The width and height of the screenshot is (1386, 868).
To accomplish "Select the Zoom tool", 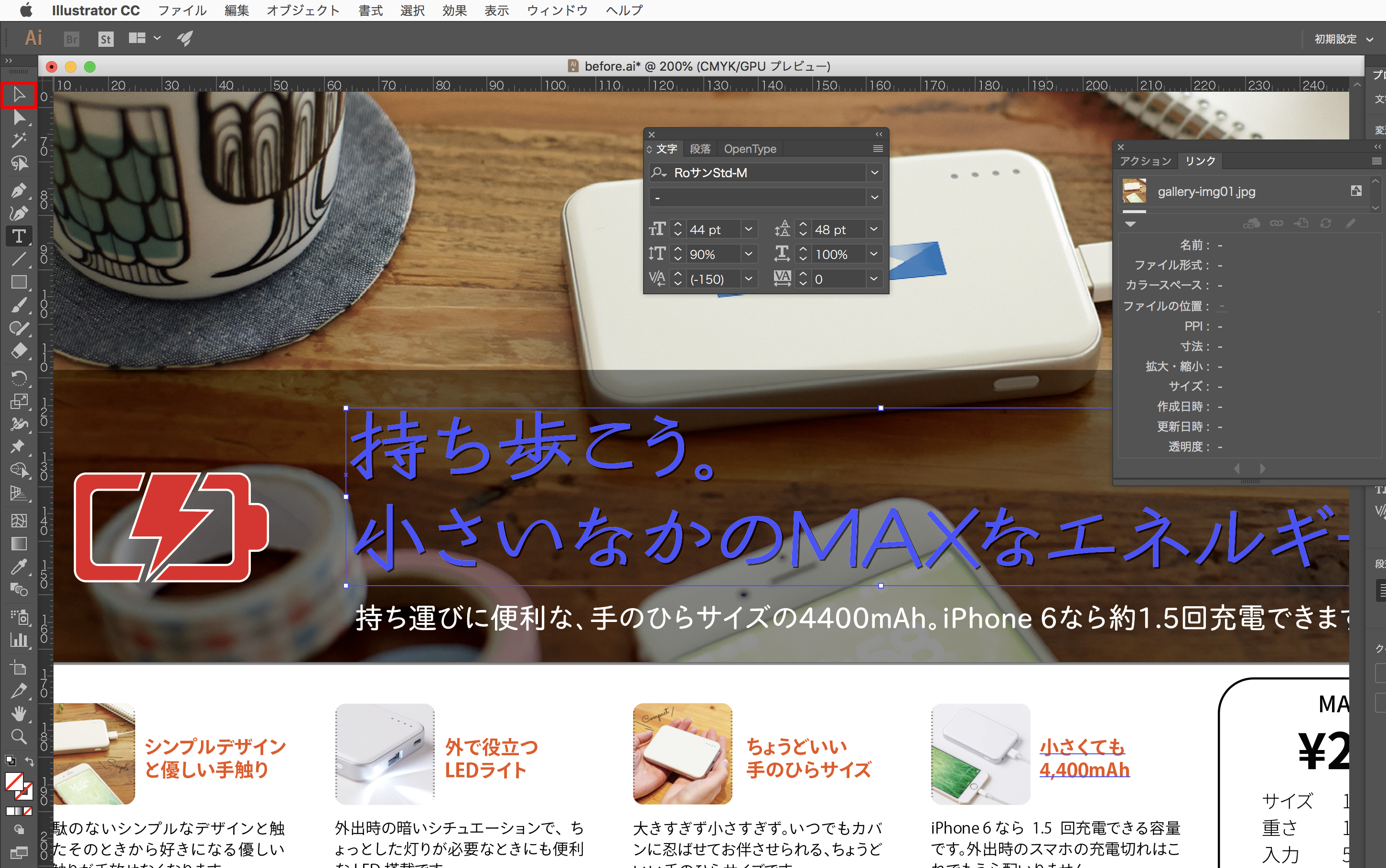I will click(18, 737).
